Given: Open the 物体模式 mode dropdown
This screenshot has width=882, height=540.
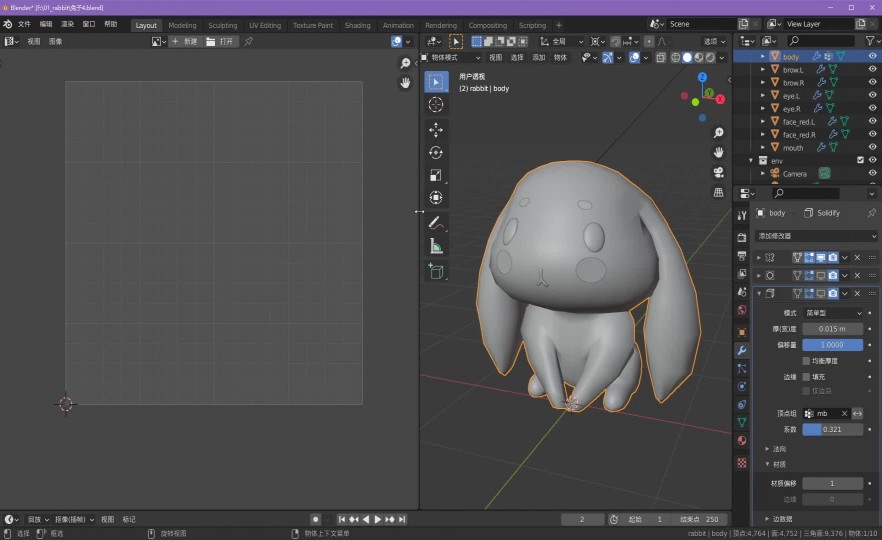Looking at the screenshot, I should coord(451,57).
